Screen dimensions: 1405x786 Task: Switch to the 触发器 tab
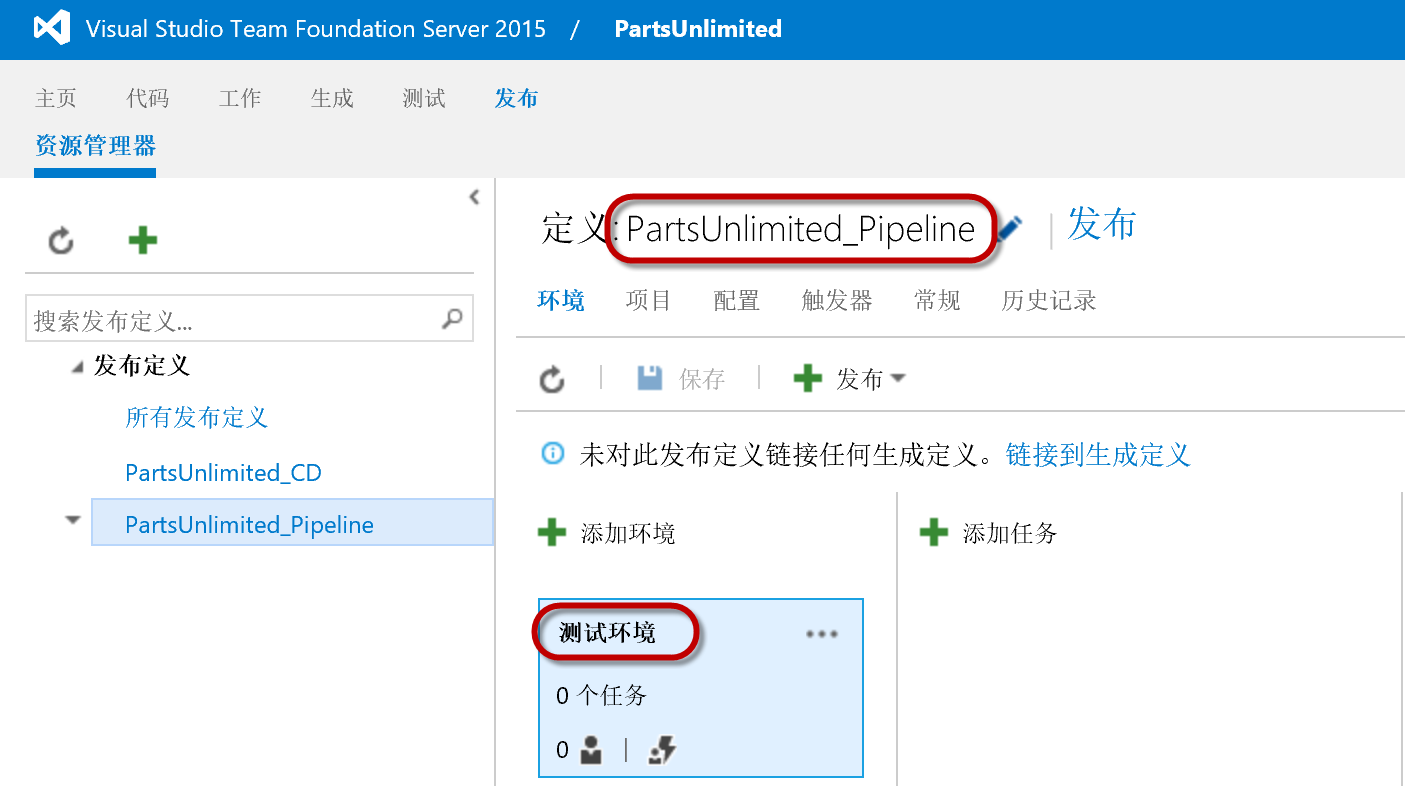tap(837, 300)
